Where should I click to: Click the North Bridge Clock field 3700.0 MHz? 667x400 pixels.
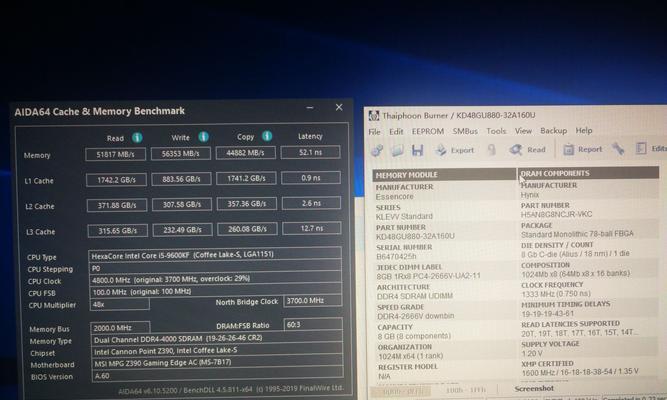click(313, 300)
